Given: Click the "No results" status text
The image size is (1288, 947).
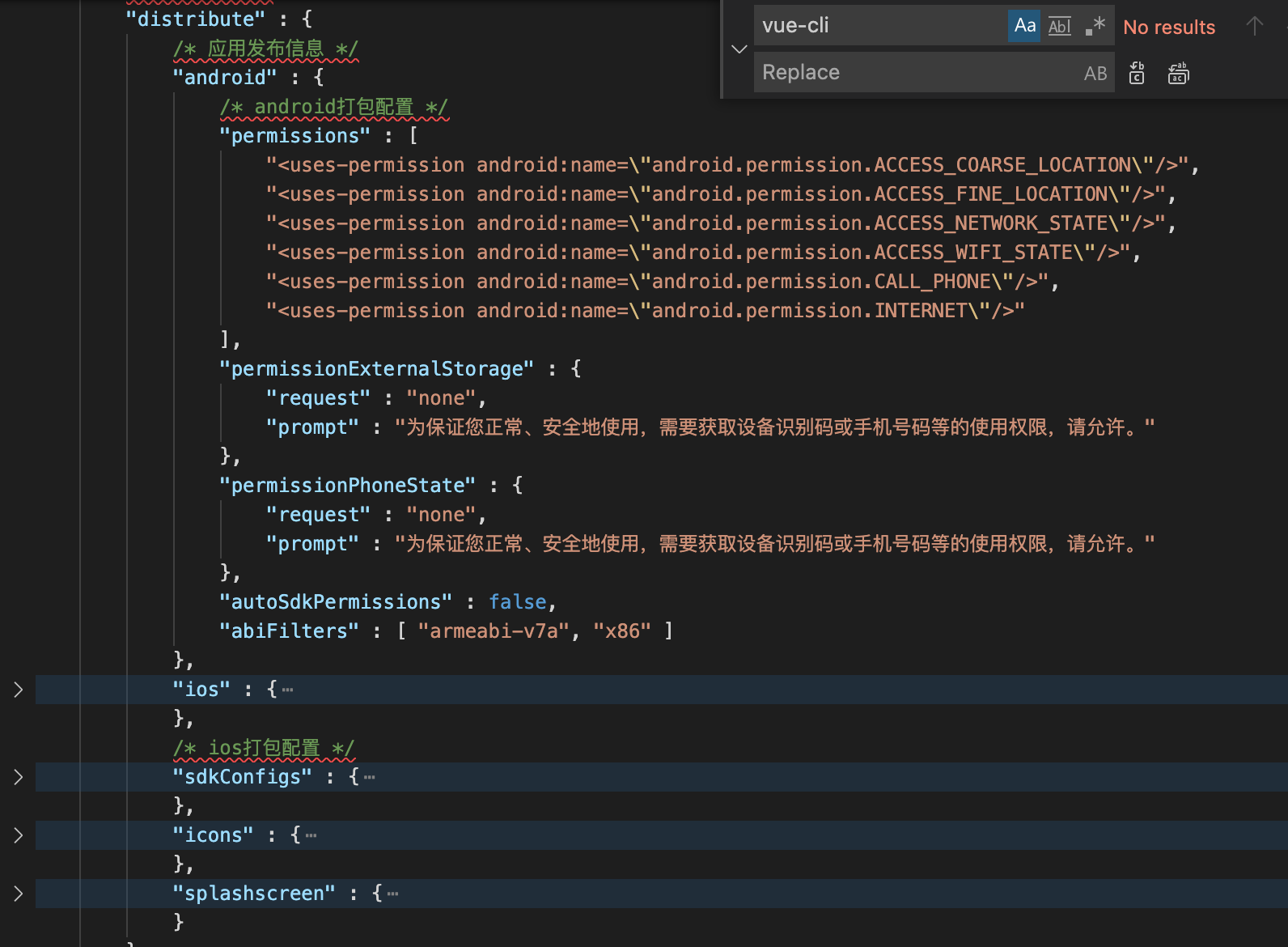Looking at the screenshot, I should point(1168,28).
